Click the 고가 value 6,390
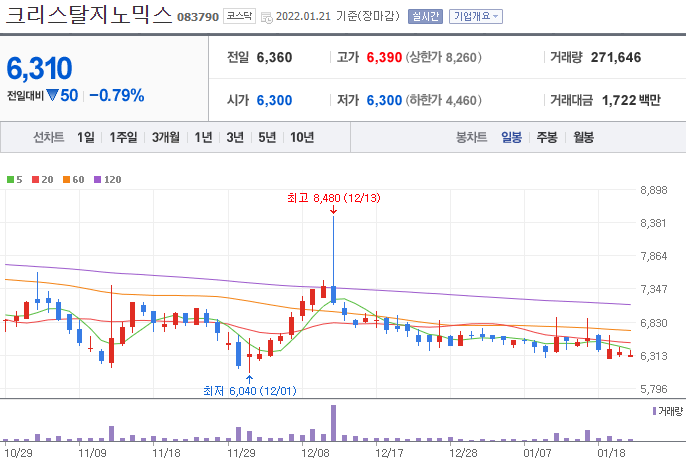This screenshot has width=686, height=461. click(384, 57)
